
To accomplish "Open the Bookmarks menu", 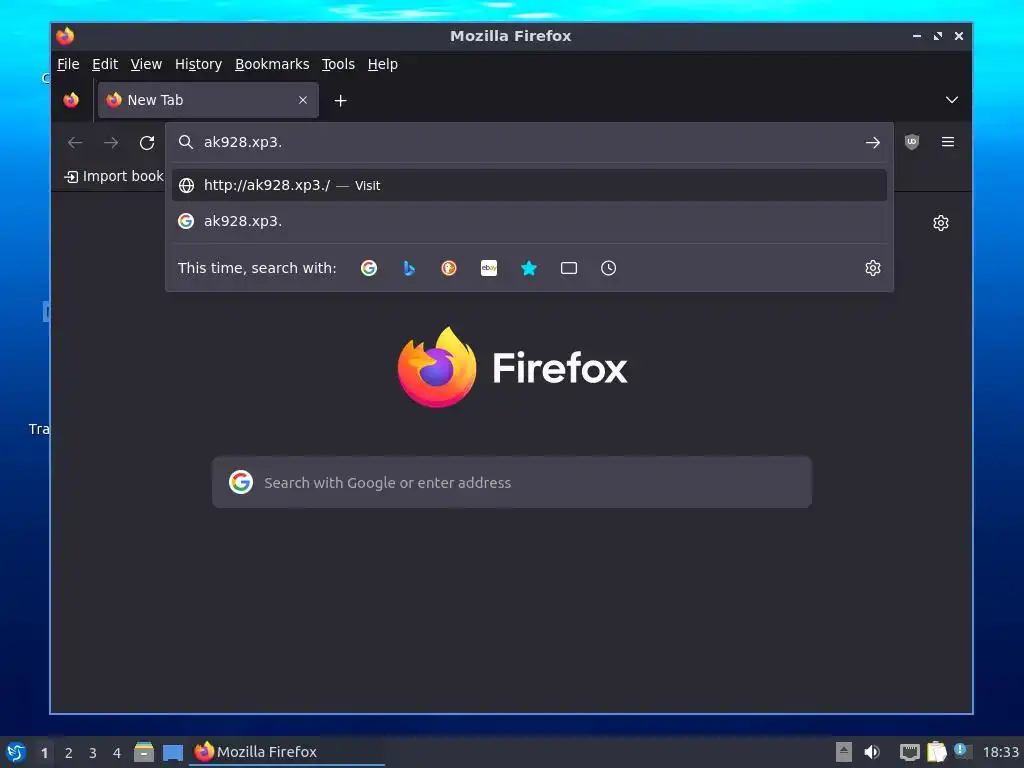I will pos(272,64).
